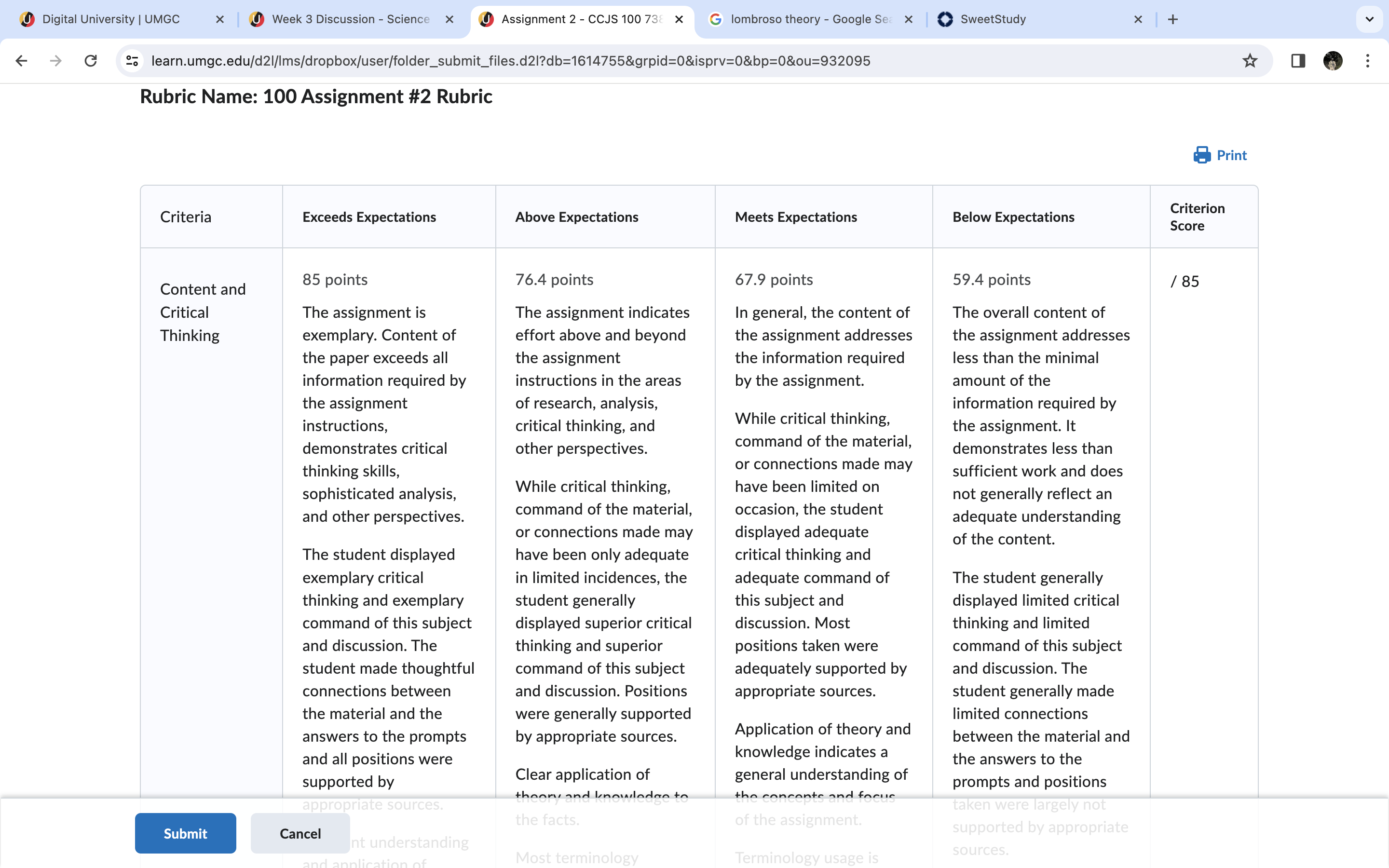Close the lombroso theory Google Search tab
Image resolution: width=1389 pixels, height=868 pixels.
[x=909, y=19]
